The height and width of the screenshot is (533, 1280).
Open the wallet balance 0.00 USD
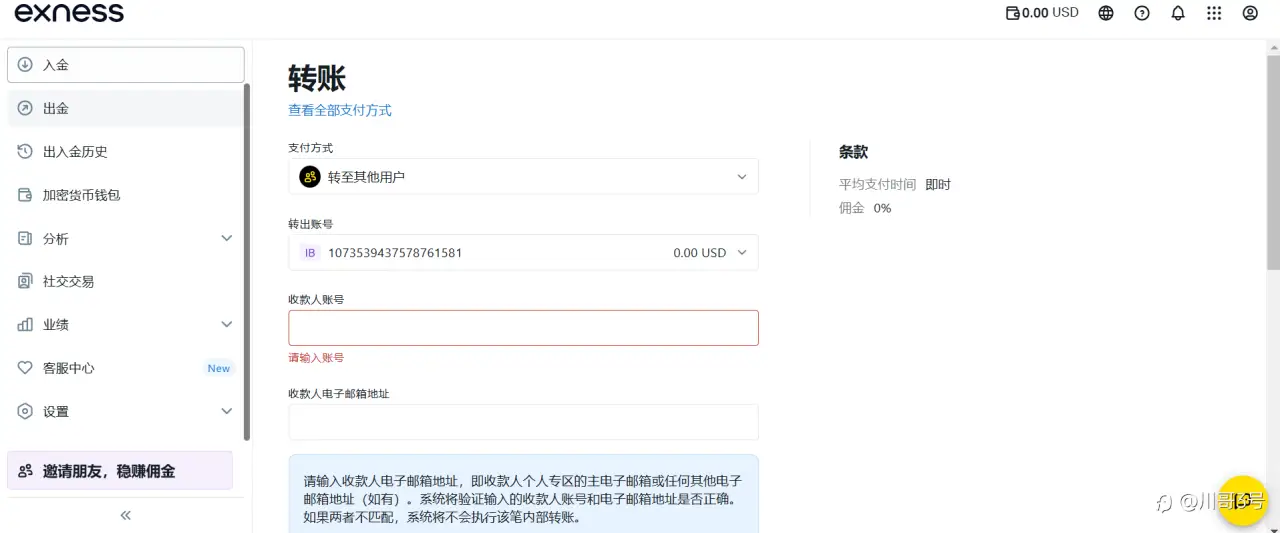tap(1041, 13)
